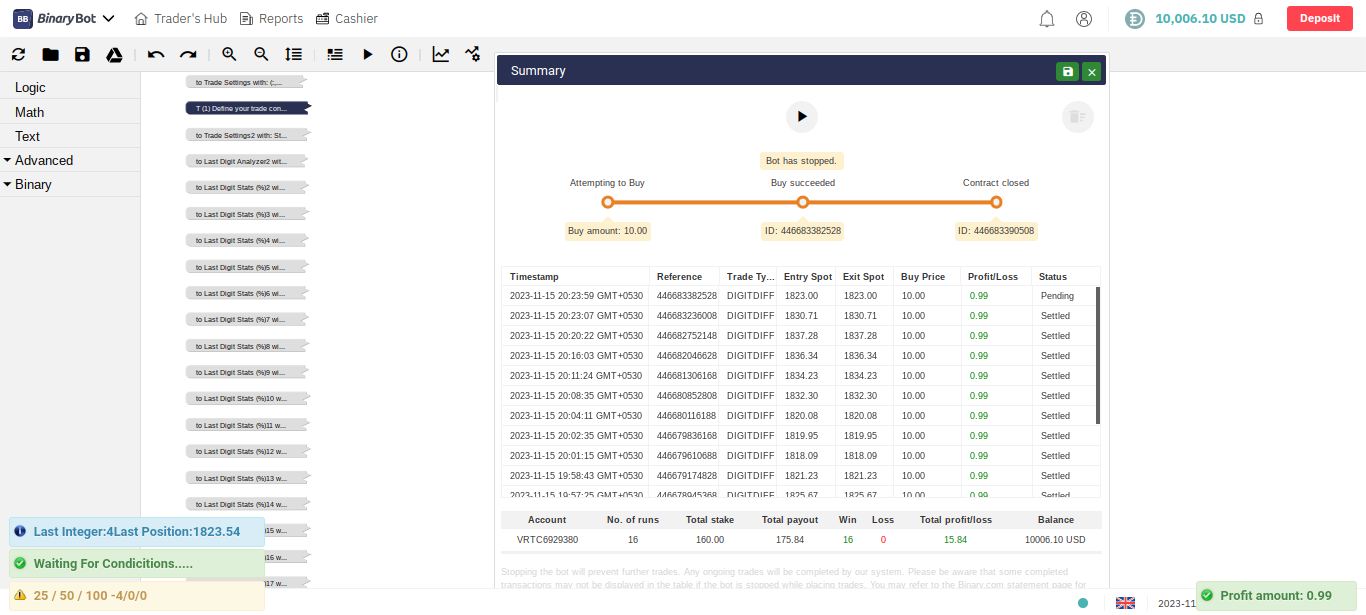Open the notifications bell
Image resolution: width=1366 pixels, height=615 pixels.
point(1047,19)
